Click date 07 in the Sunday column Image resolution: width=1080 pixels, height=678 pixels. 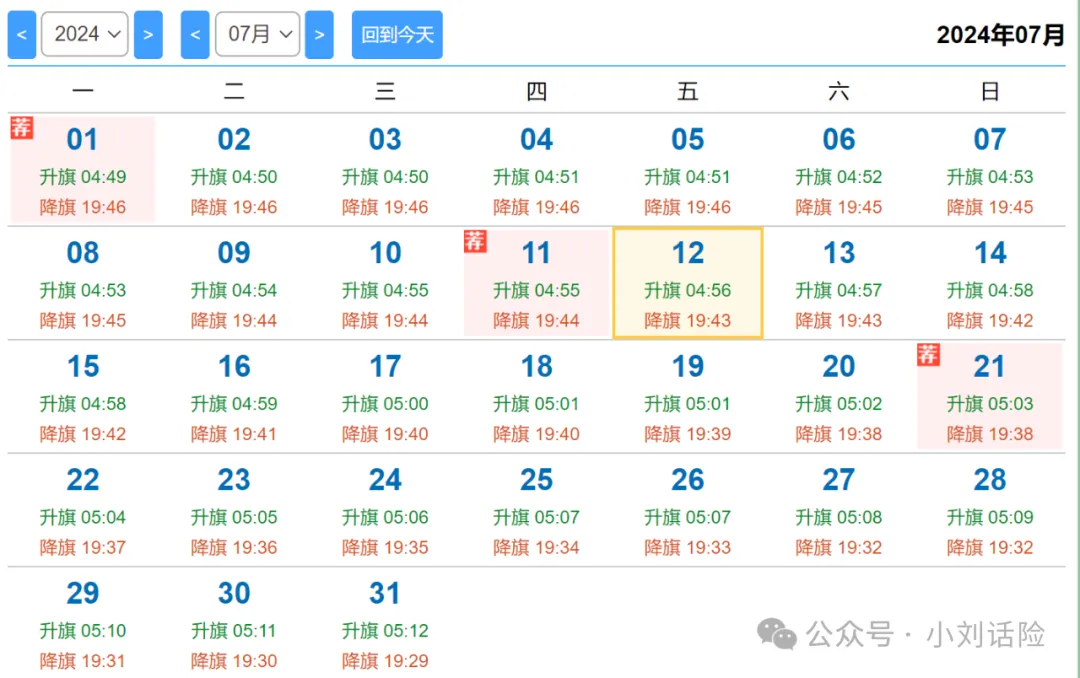(x=990, y=140)
